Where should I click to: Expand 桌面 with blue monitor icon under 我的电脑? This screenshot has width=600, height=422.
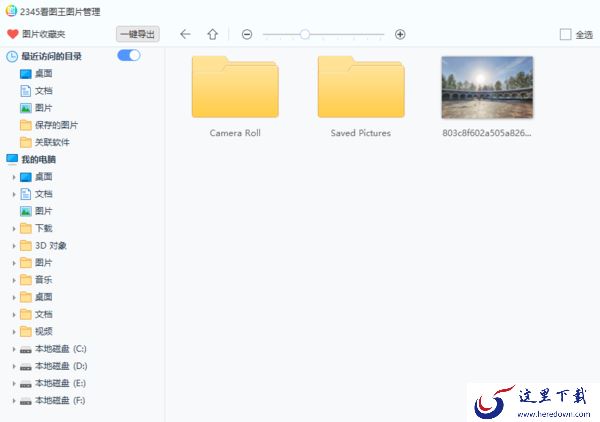[14, 177]
